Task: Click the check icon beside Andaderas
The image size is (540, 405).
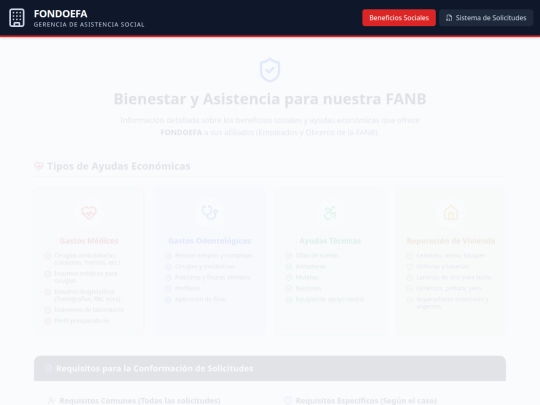Action: click(x=289, y=267)
